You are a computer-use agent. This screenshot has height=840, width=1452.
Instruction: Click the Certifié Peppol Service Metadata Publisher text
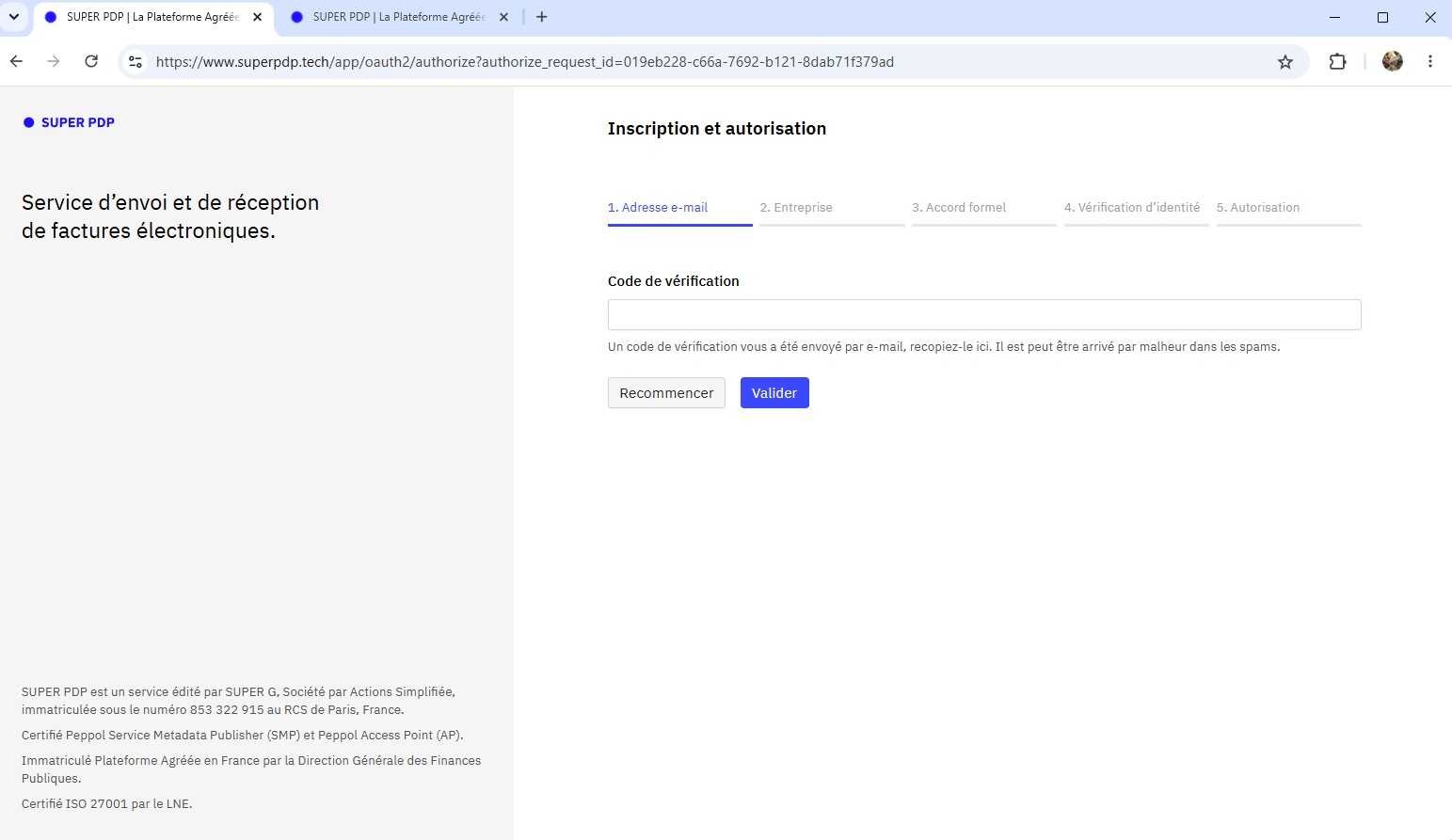243,736
